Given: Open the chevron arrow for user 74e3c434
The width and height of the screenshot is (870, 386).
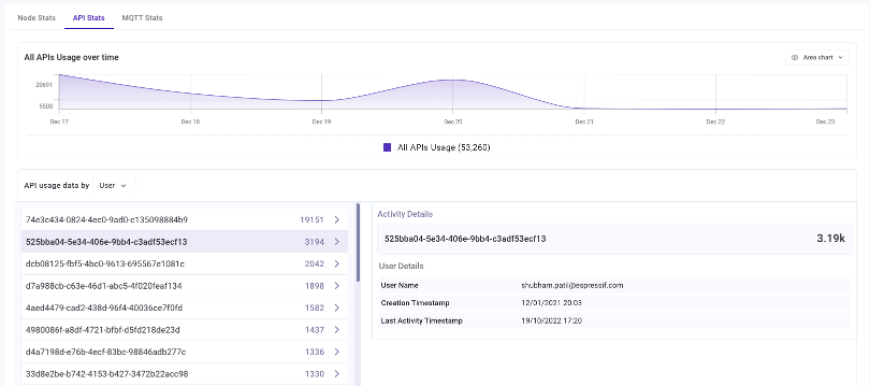Looking at the screenshot, I should point(337,220).
